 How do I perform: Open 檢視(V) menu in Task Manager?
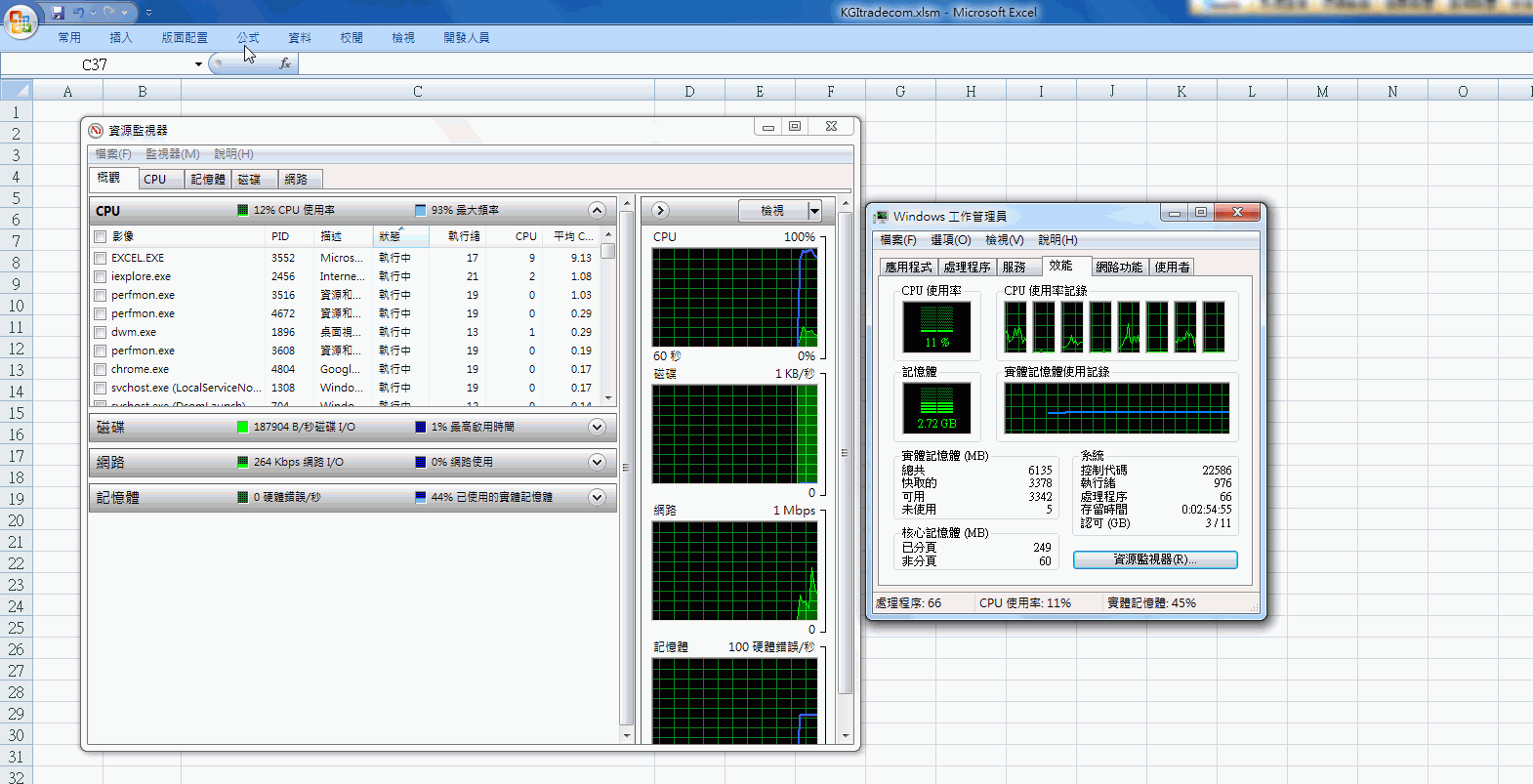(x=1005, y=240)
